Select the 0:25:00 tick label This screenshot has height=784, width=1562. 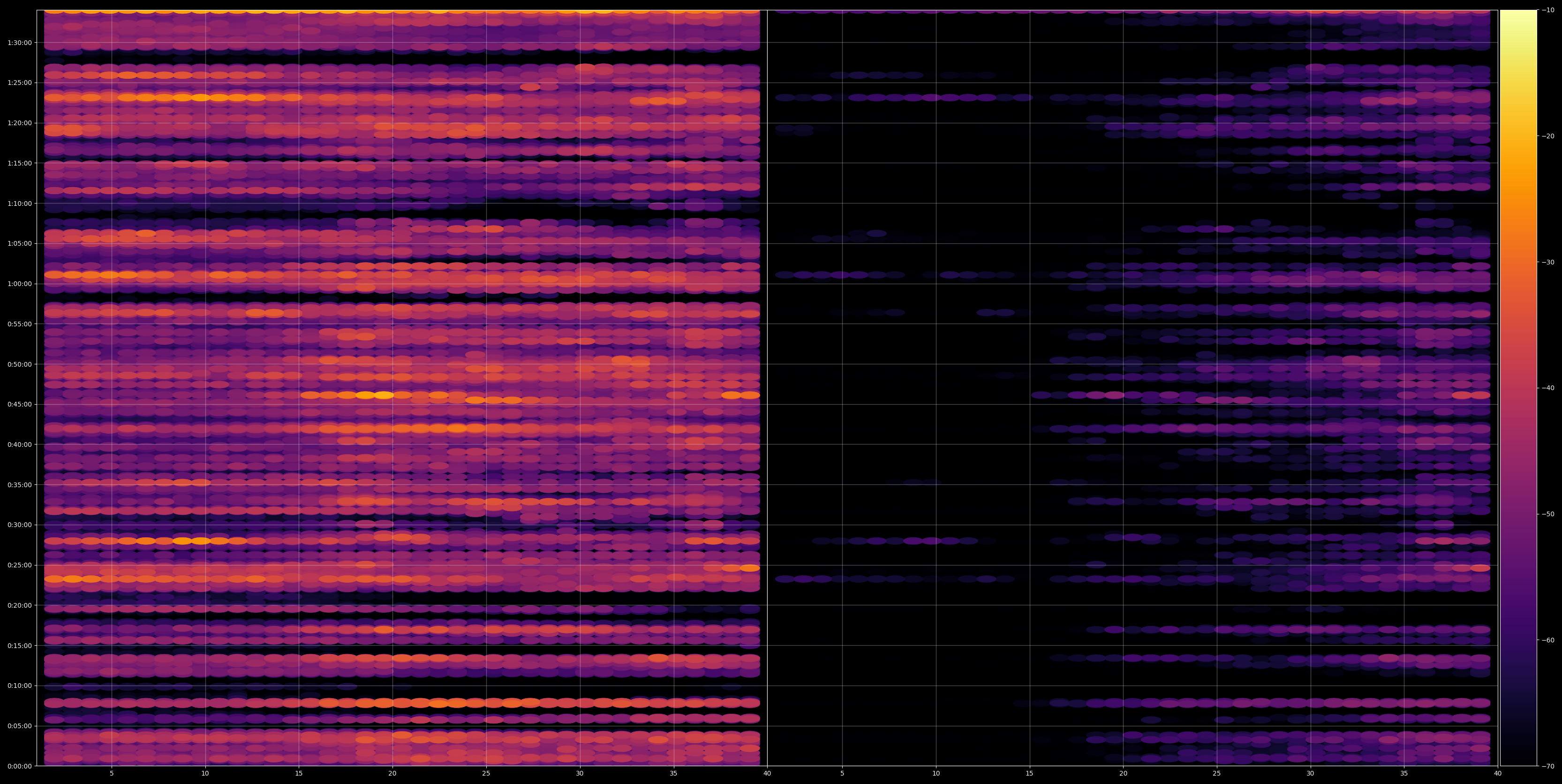click(x=19, y=565)
